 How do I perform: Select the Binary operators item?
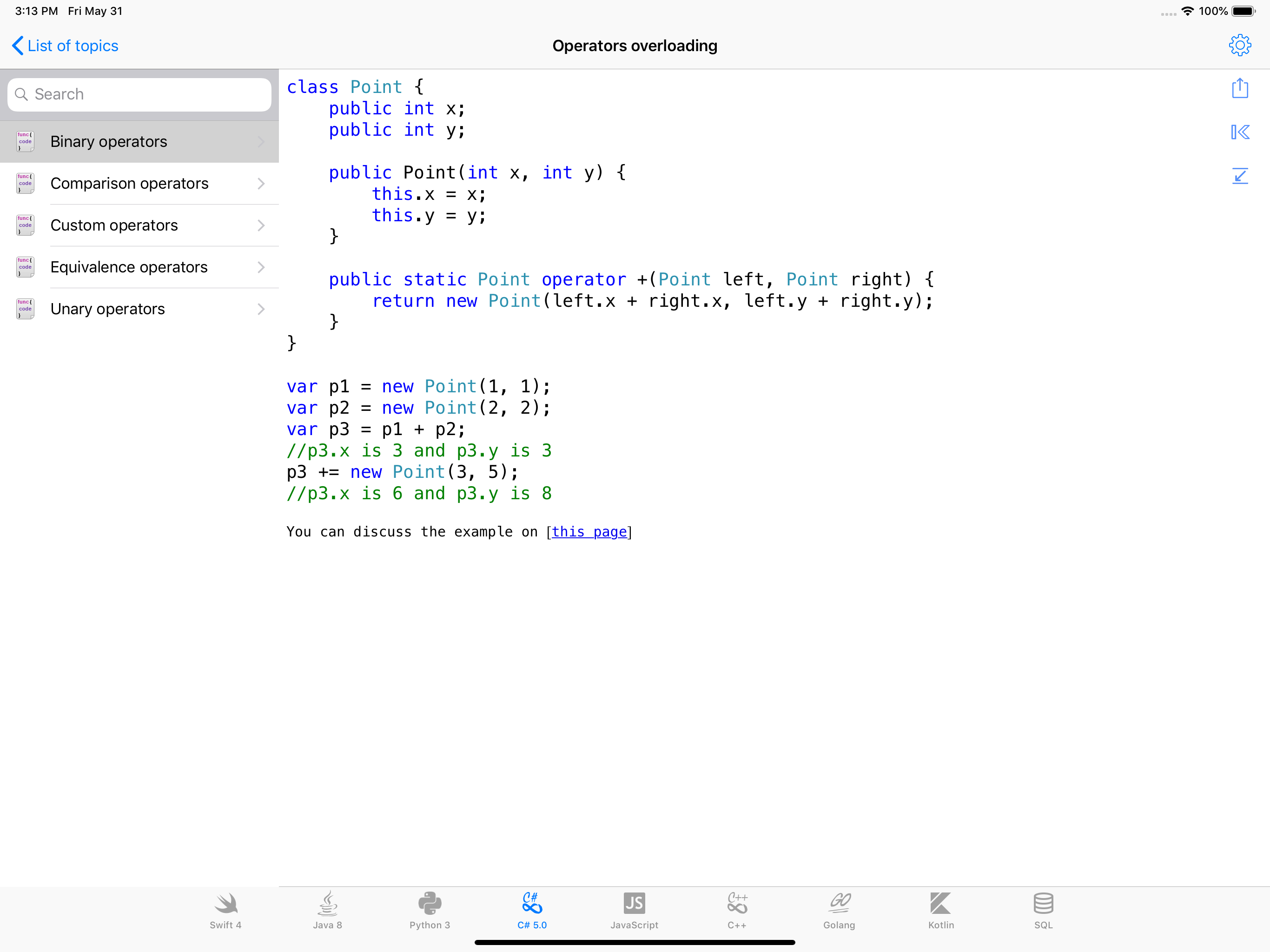109,142
